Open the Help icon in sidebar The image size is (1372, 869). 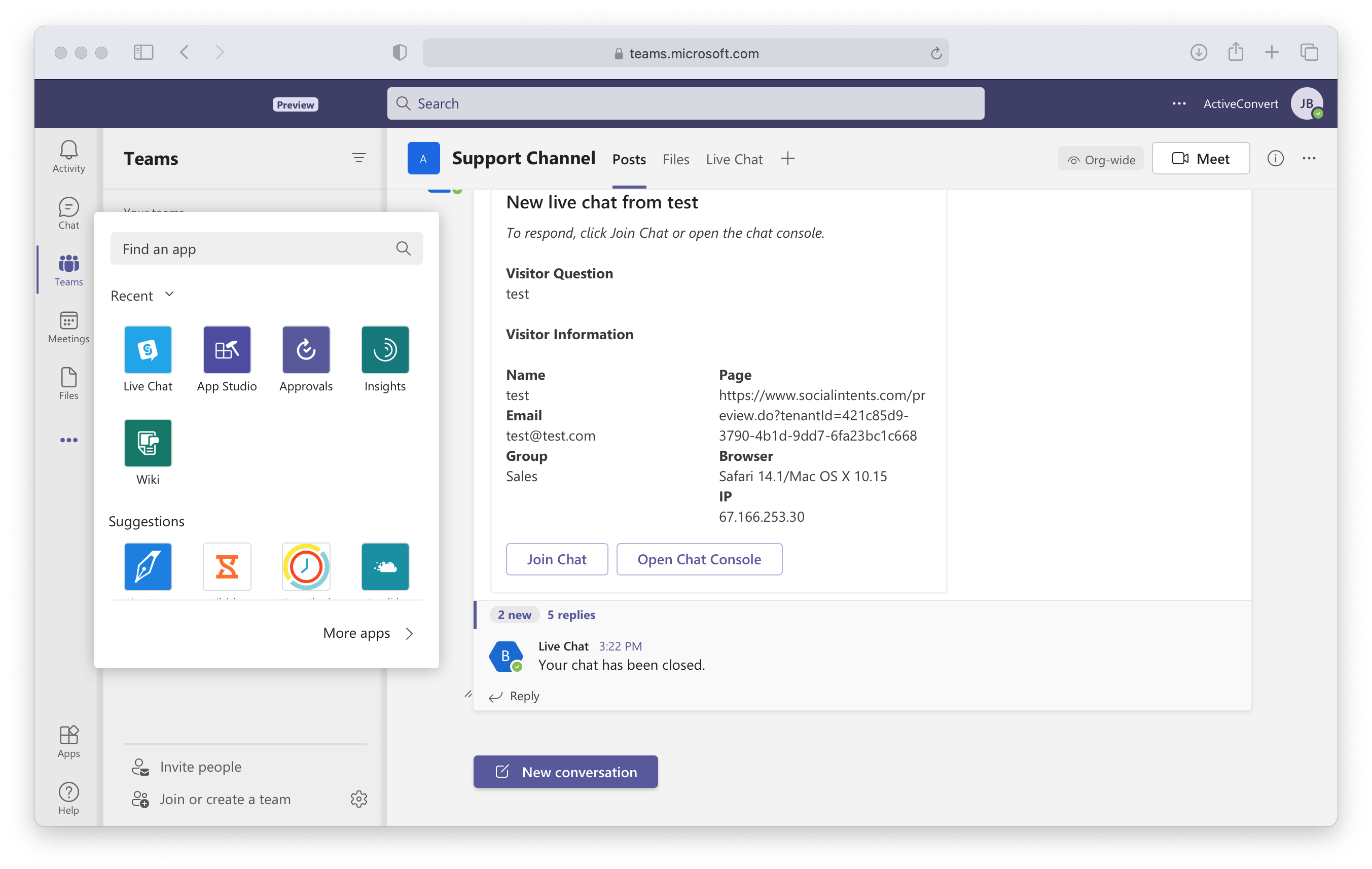click(x=68, y=799)
